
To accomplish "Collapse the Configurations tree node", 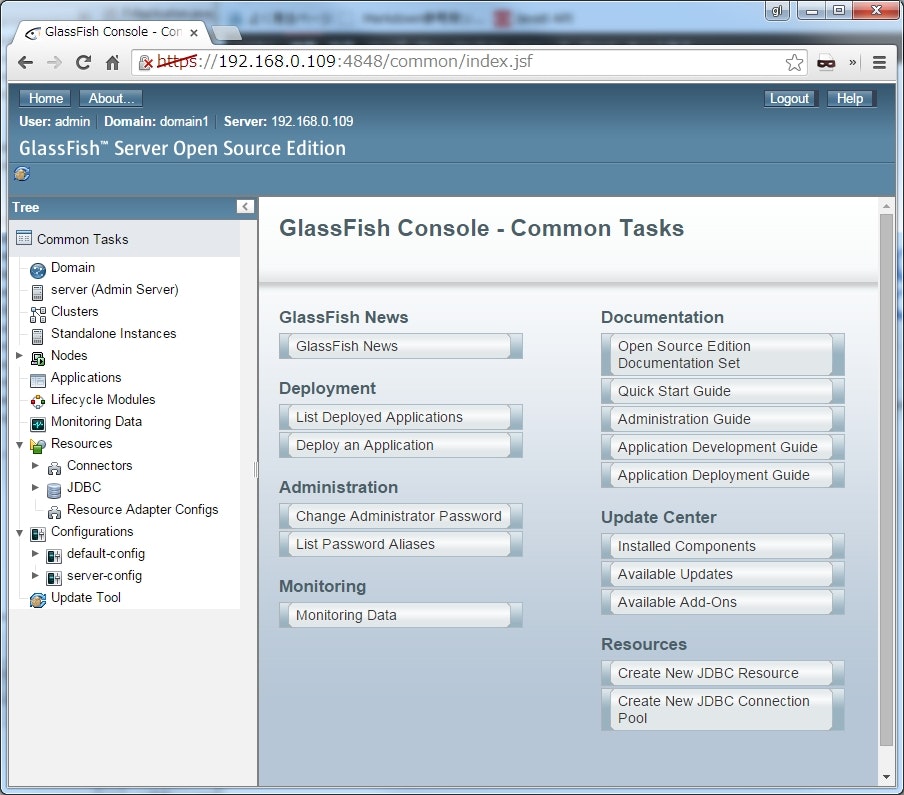I will tap(19, 533).
